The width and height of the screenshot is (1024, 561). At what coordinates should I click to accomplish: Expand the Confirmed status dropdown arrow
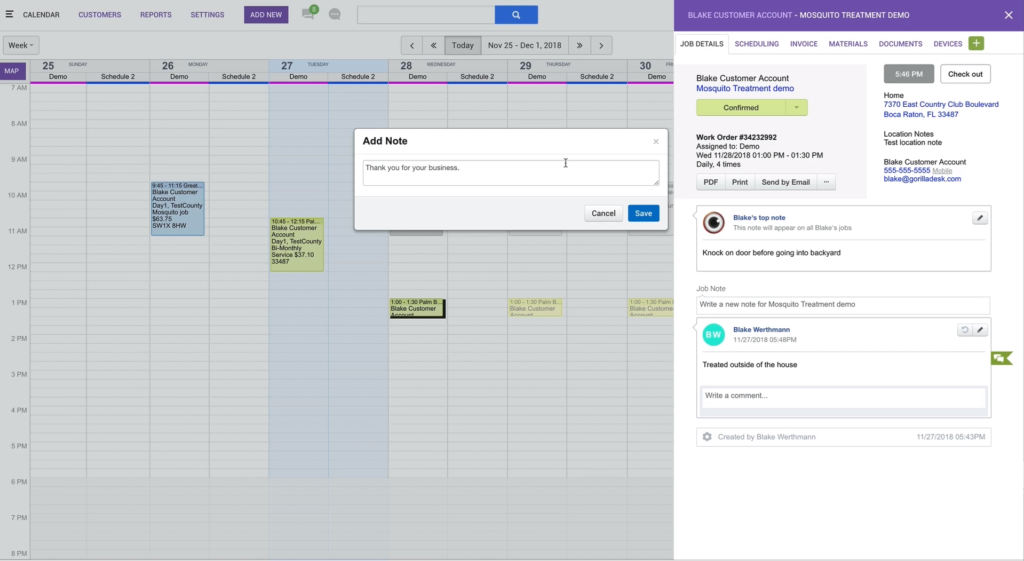796,108
